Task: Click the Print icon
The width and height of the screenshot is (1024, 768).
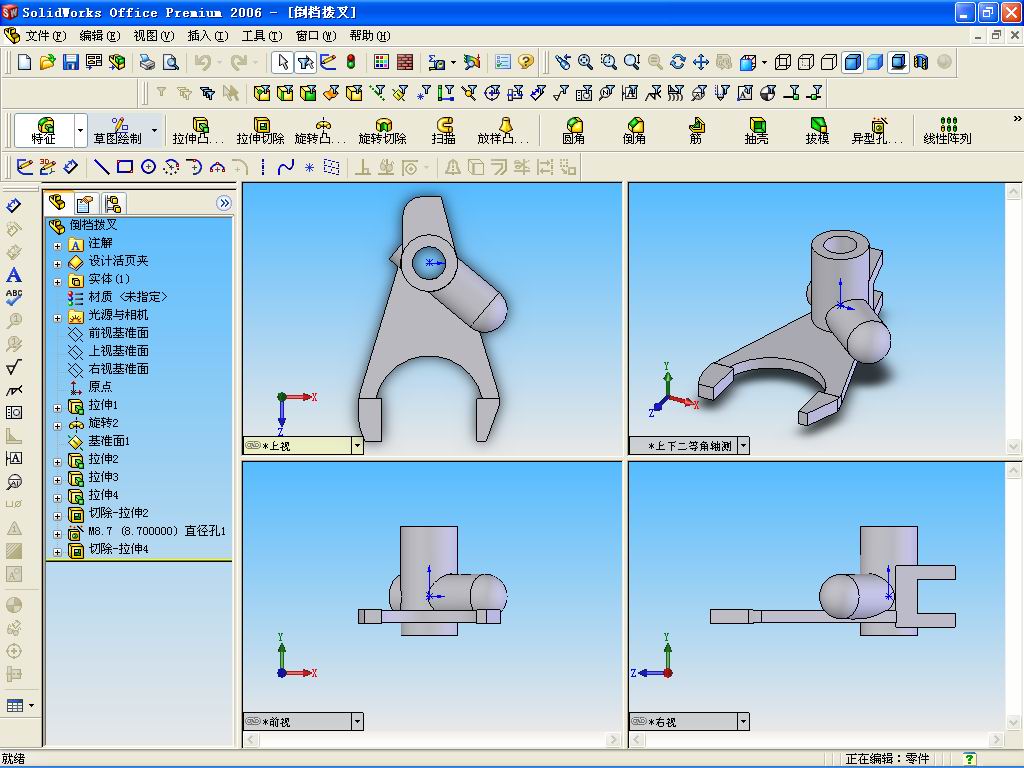Action: click(x=147, y=62)
